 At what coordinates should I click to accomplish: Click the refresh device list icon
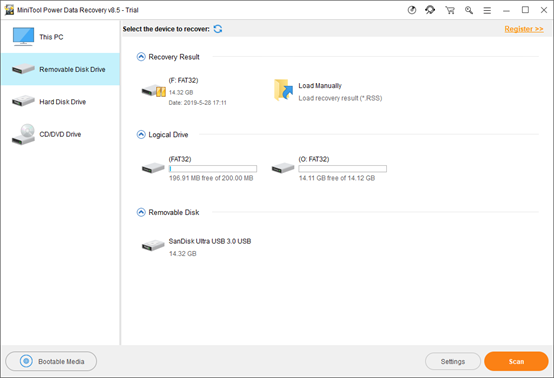point(218,29)
